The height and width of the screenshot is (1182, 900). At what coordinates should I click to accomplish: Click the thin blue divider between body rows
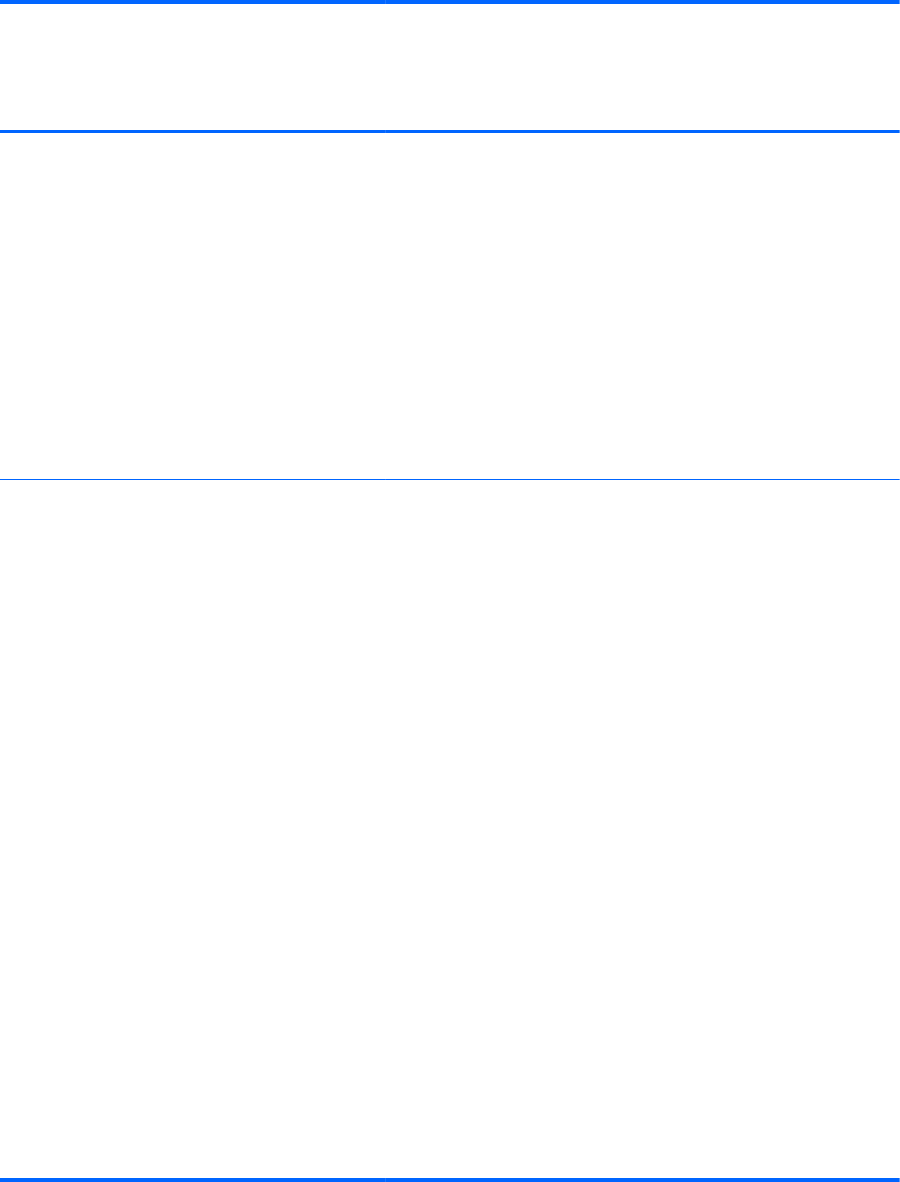pos(450,479)
